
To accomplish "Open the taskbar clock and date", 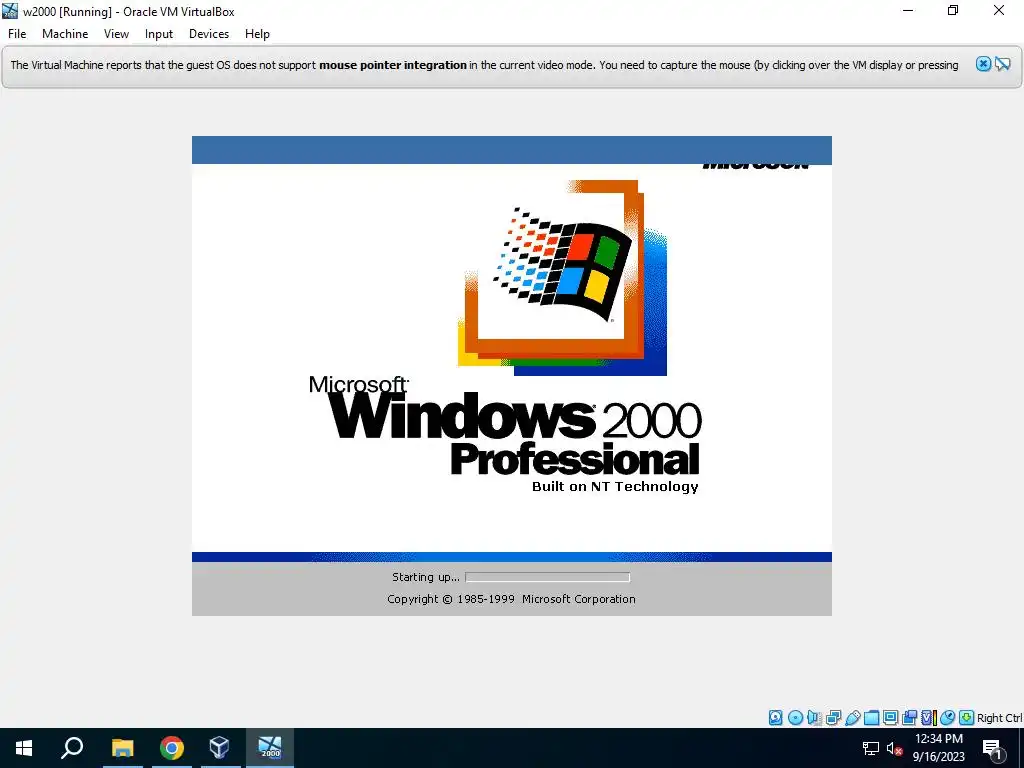I will click(938, 748).
